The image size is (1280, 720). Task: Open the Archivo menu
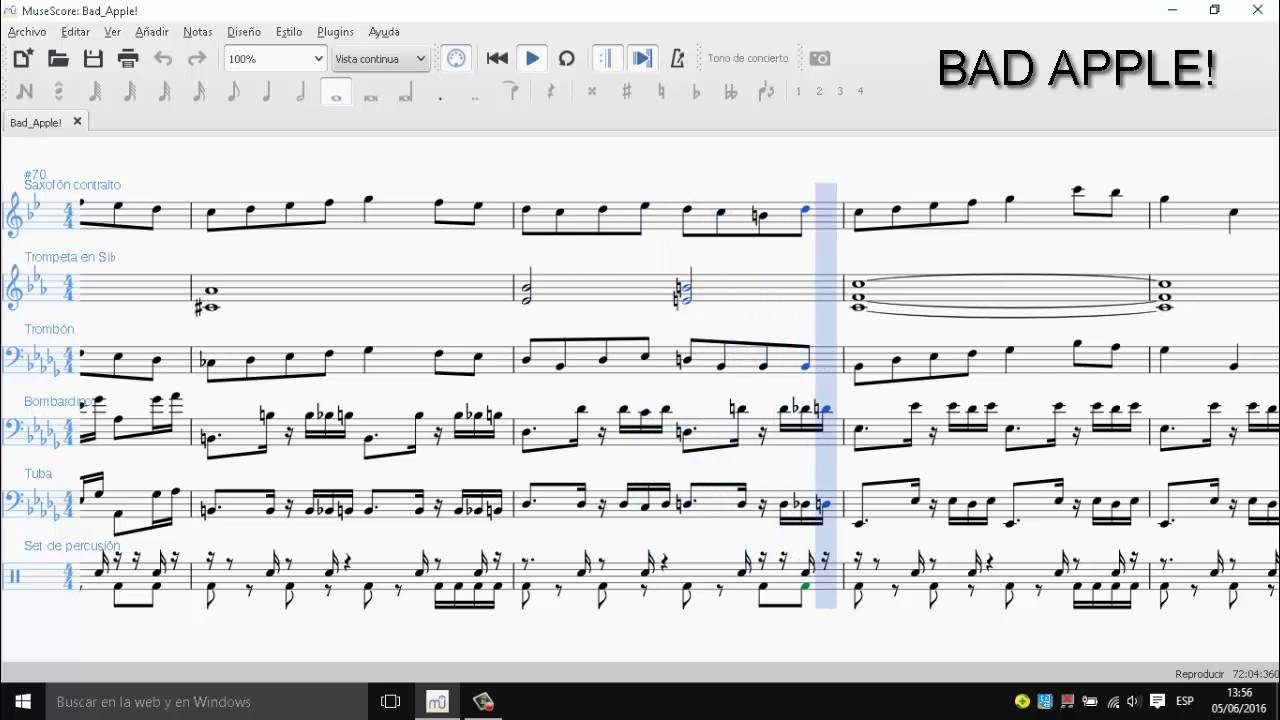(27, 32)
